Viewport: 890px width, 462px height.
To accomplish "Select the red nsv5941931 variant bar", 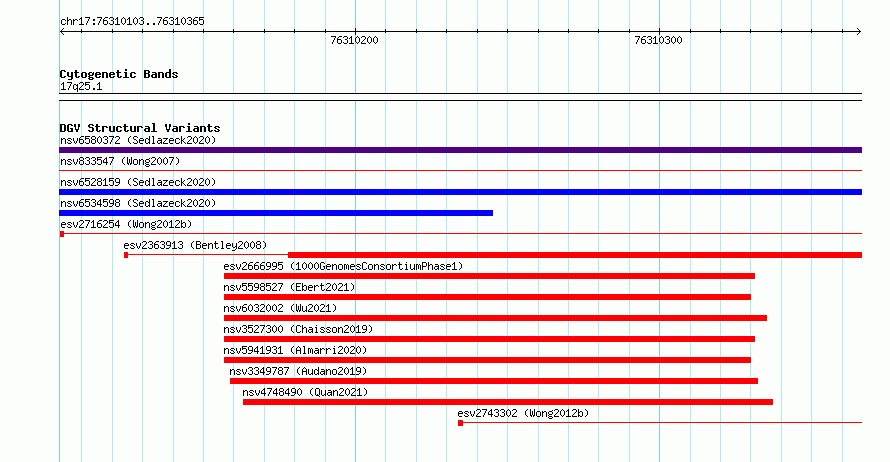I will (487, 360).
